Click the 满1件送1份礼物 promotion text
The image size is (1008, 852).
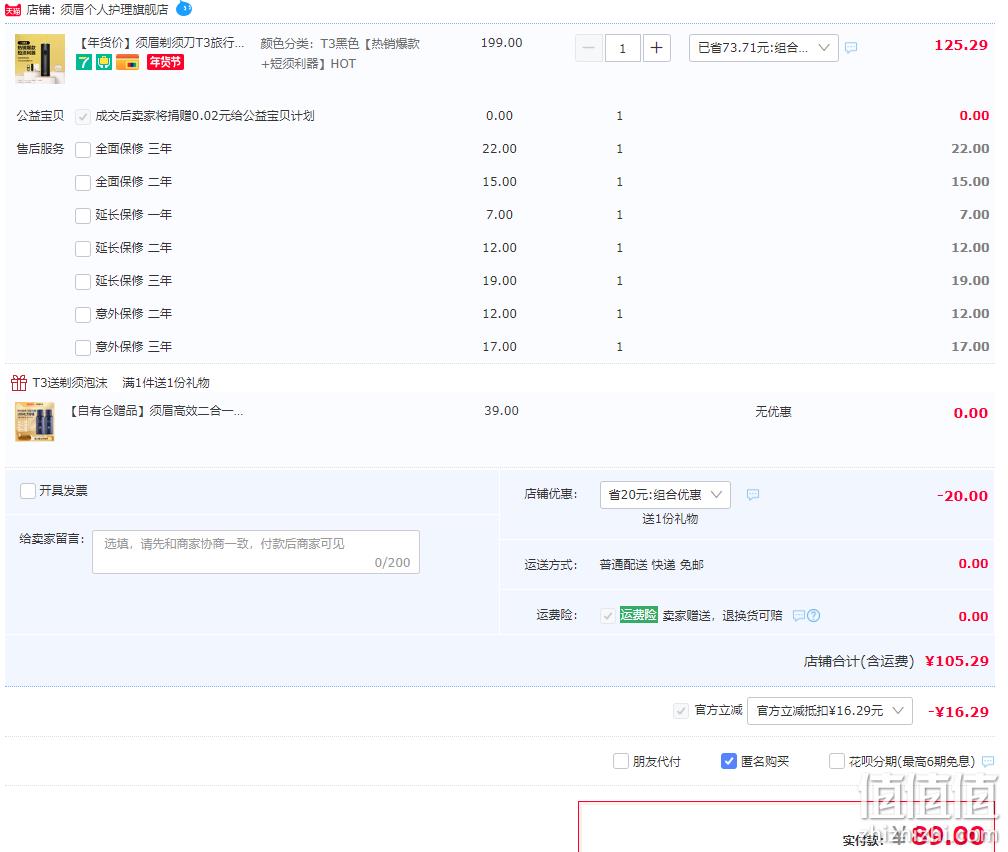[166, 383]
